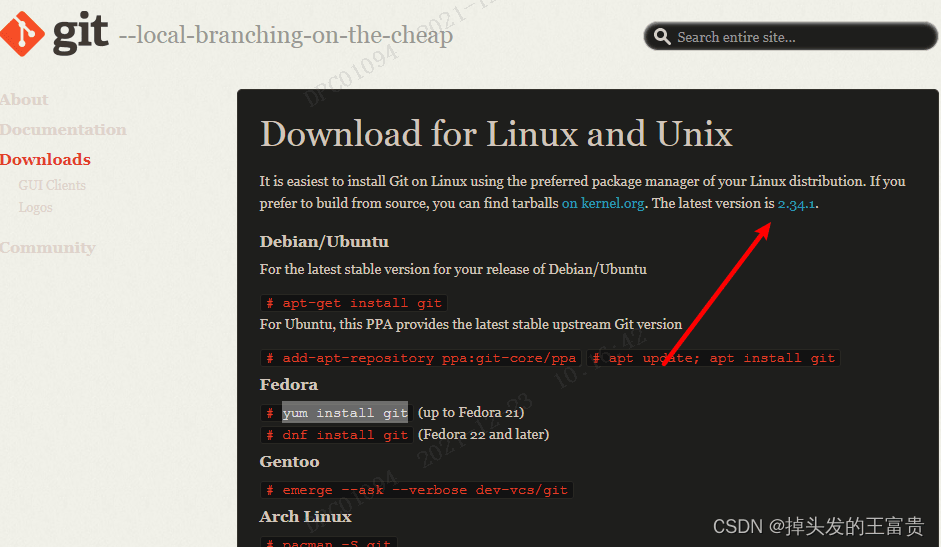Go to the GUI Clients subpage

coord(52,185)
